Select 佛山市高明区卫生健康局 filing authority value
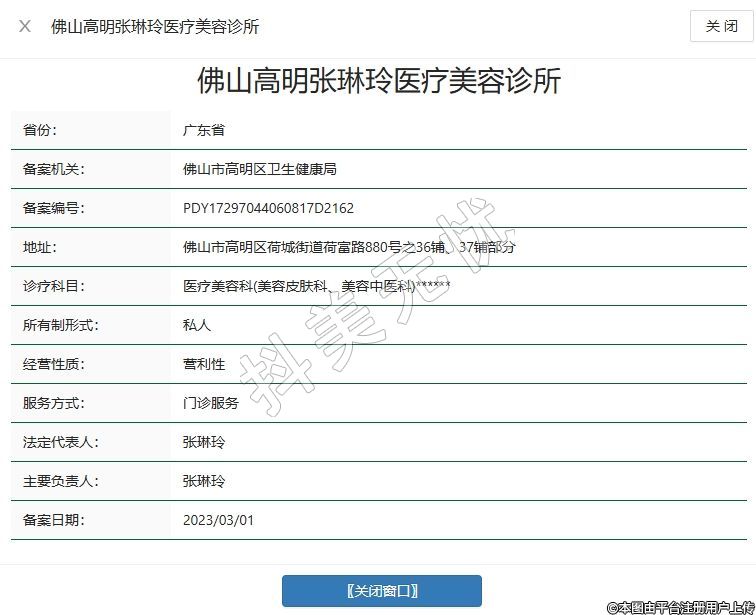This screenshot has width=756, height=615. 259,169
